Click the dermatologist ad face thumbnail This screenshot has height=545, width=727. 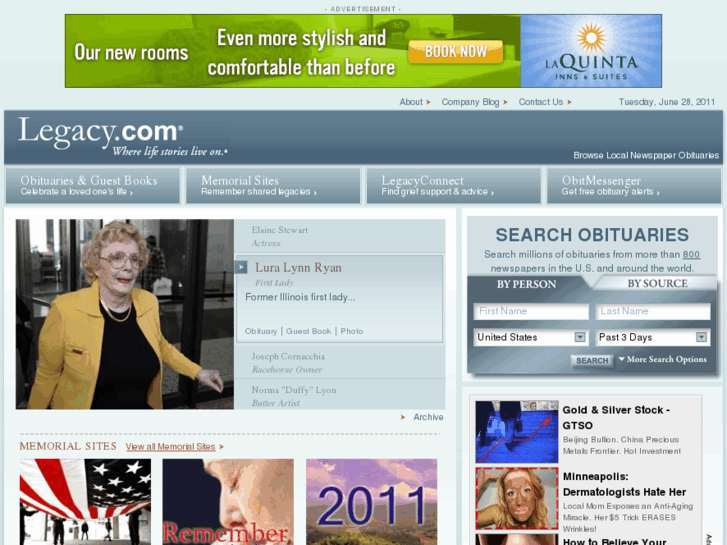[x=517, y=499]
